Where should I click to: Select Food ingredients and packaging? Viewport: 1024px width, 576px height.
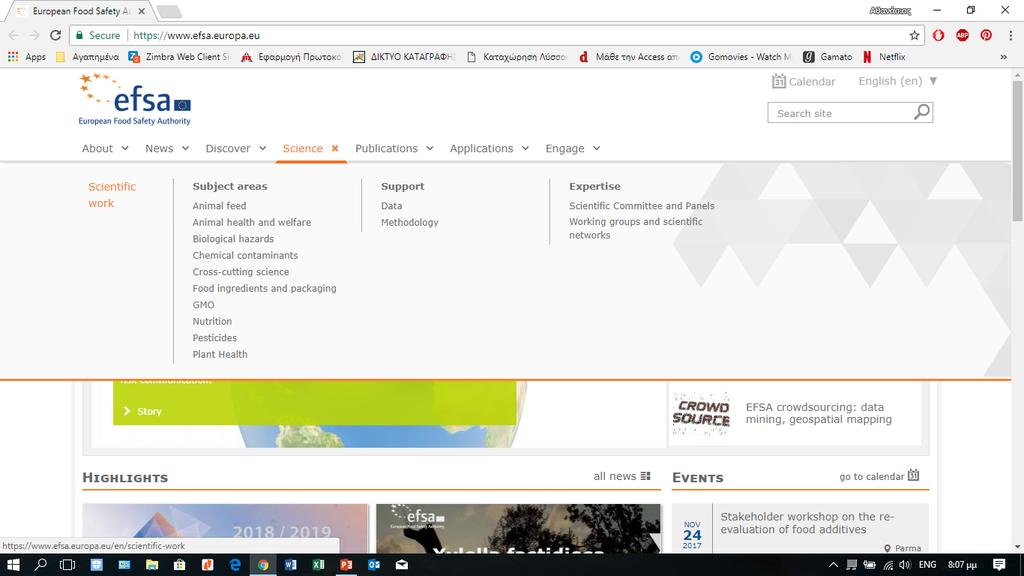click(x=264, y=288)
